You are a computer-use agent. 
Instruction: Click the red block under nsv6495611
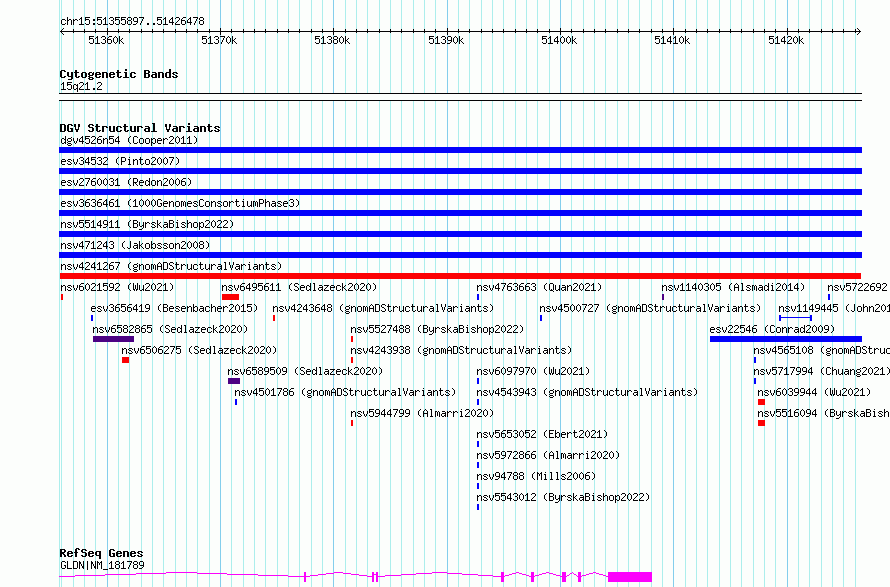pos(230,297)
